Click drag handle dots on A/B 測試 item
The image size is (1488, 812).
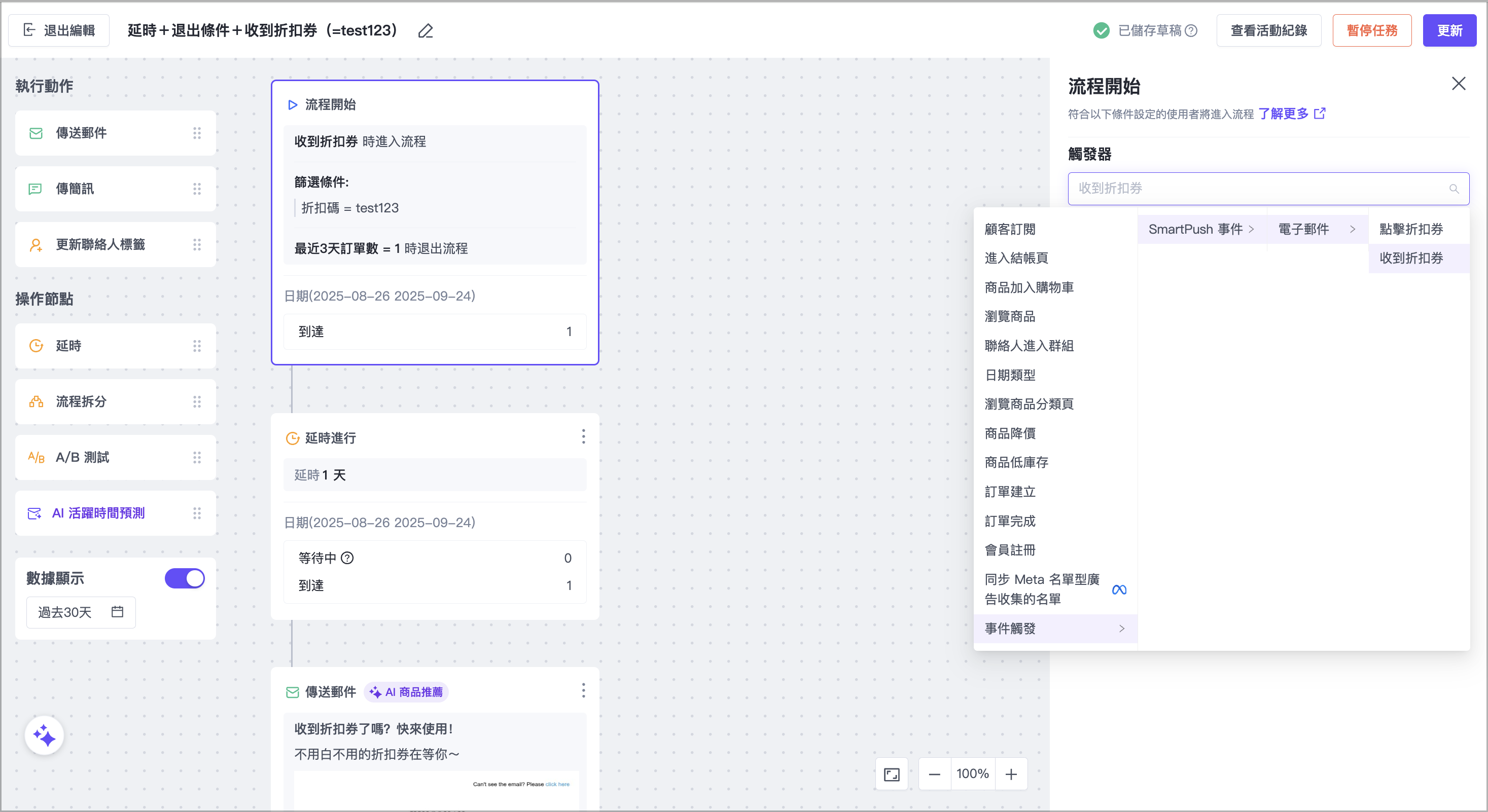point(197,458)
